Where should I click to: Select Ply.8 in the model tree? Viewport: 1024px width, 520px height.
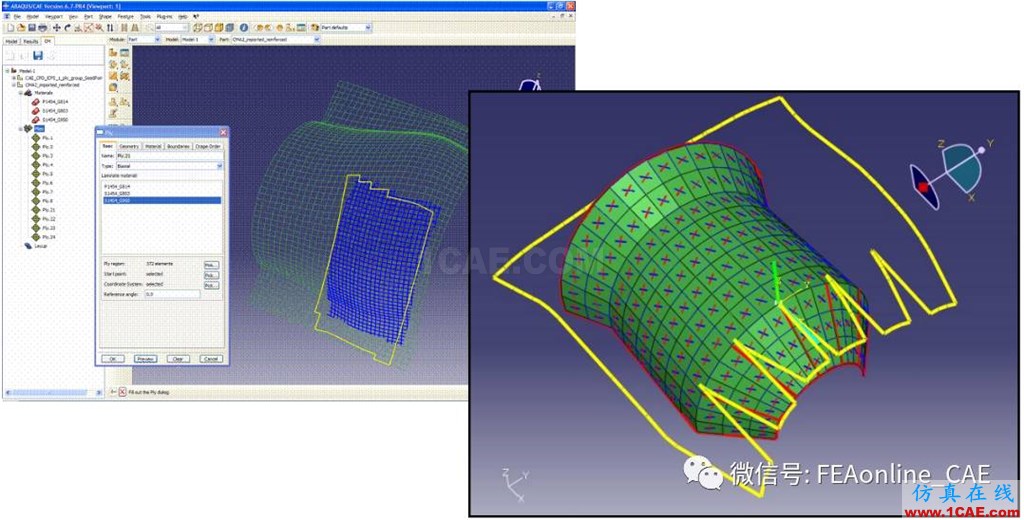(47, 201)
